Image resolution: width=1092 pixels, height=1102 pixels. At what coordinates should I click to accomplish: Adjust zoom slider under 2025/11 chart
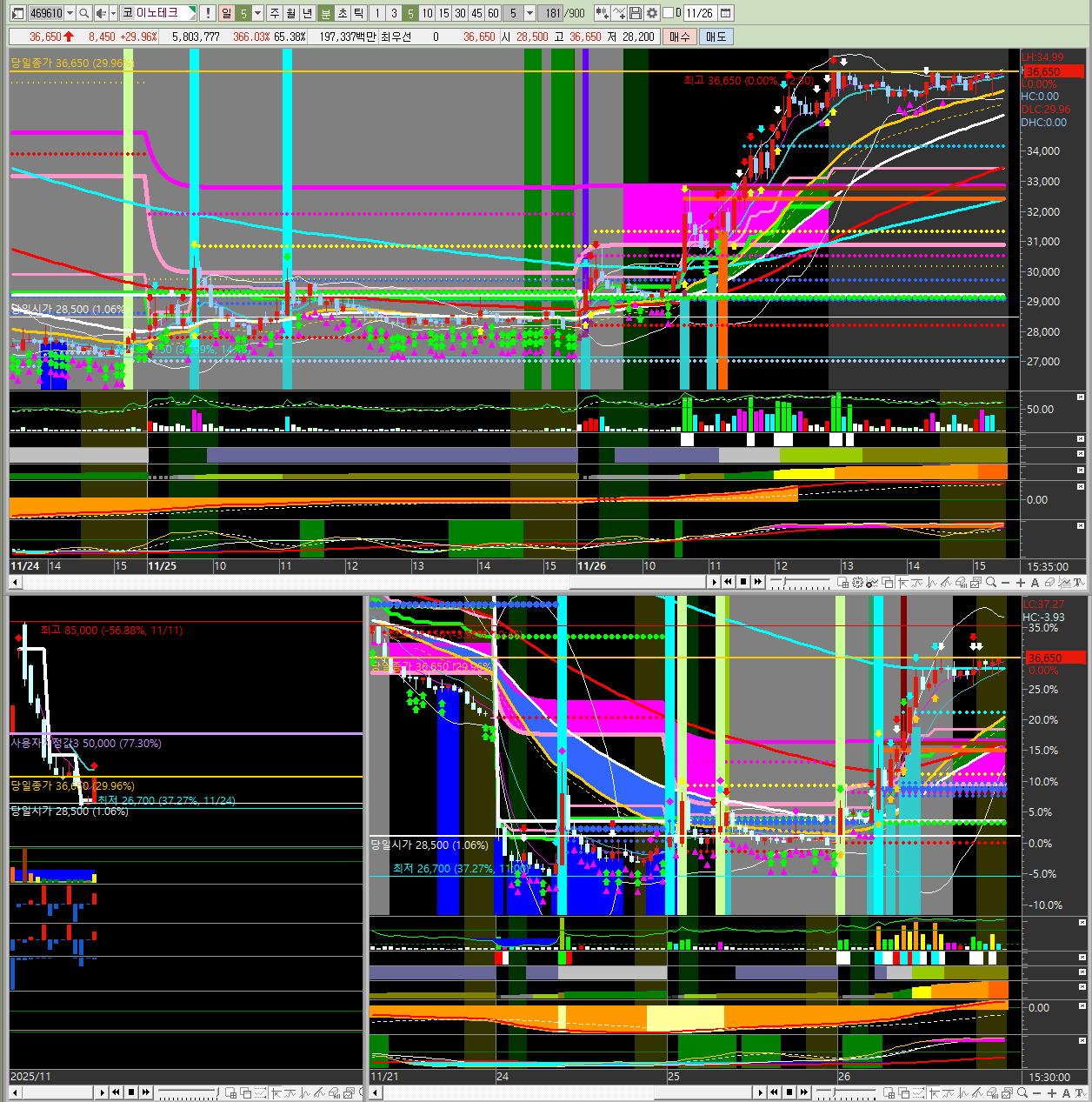[188, 1092]
